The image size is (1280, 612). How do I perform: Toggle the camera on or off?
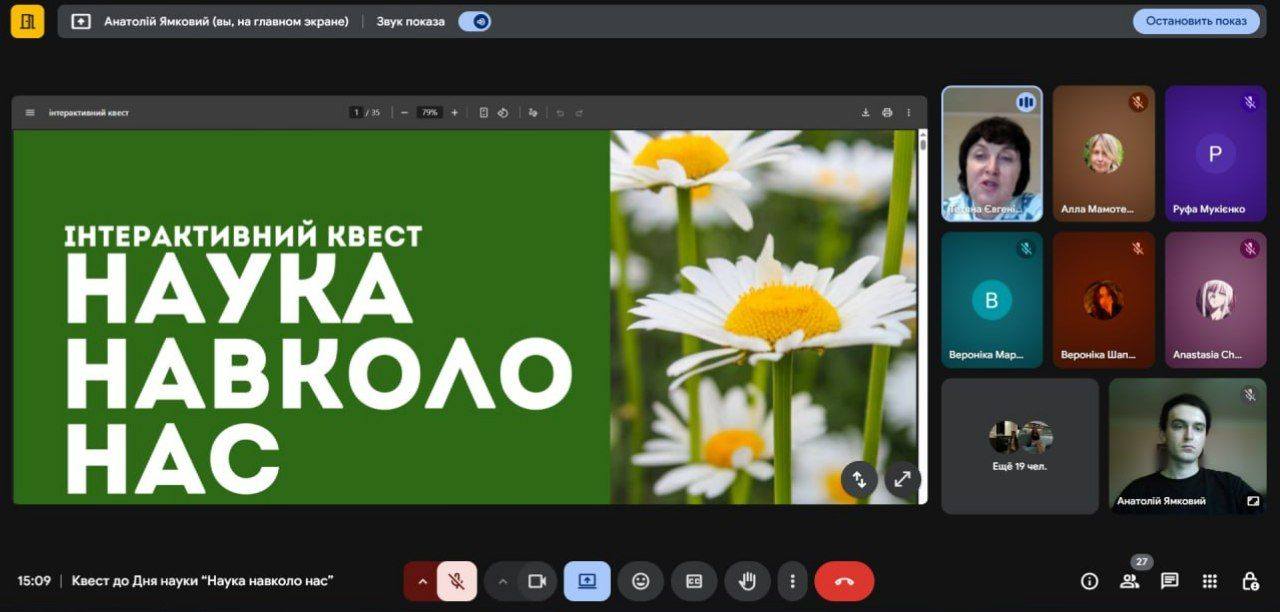(537, 581)
